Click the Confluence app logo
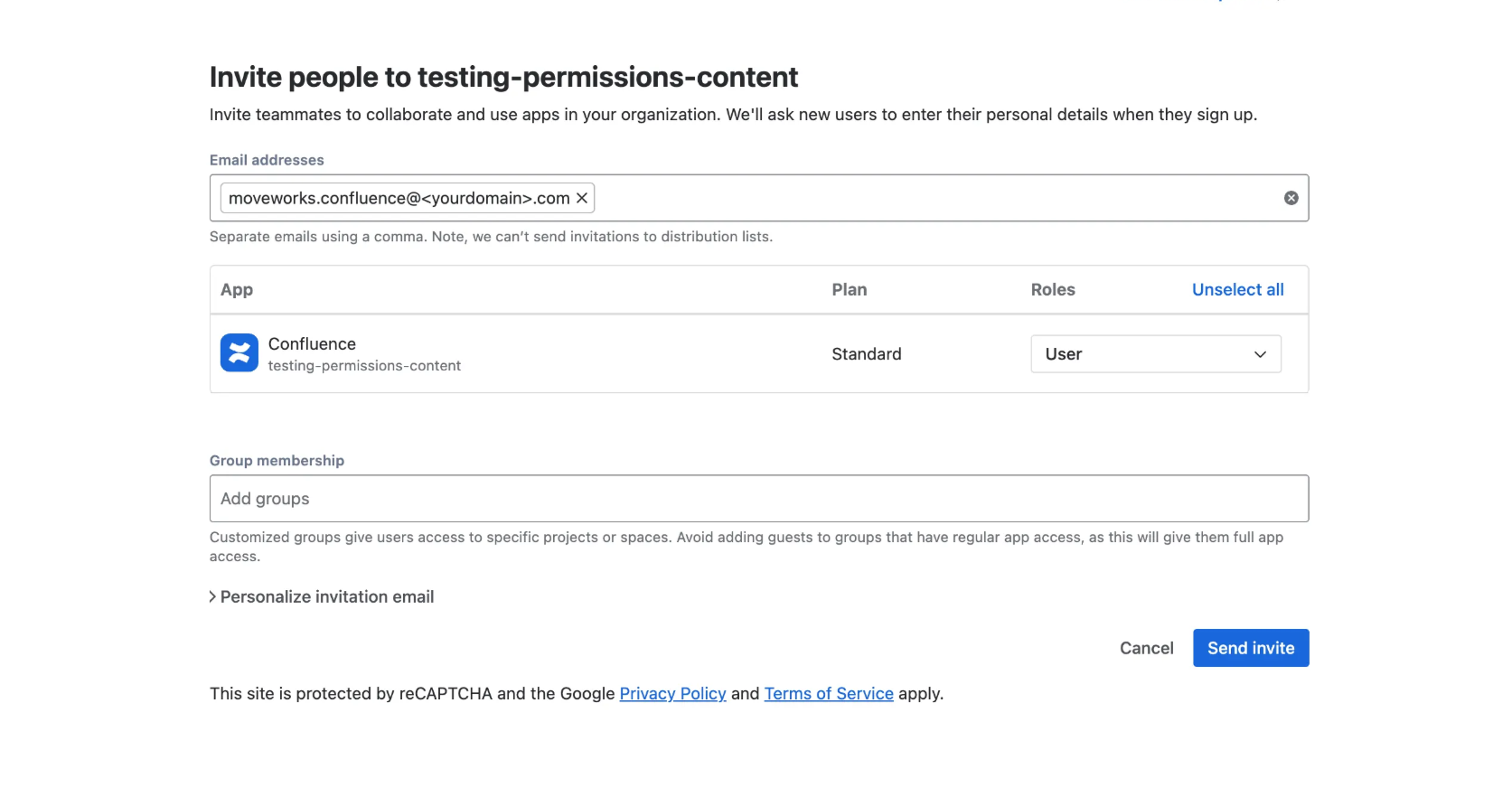This screenshot has height=806, width=1512. coord(239,353)
